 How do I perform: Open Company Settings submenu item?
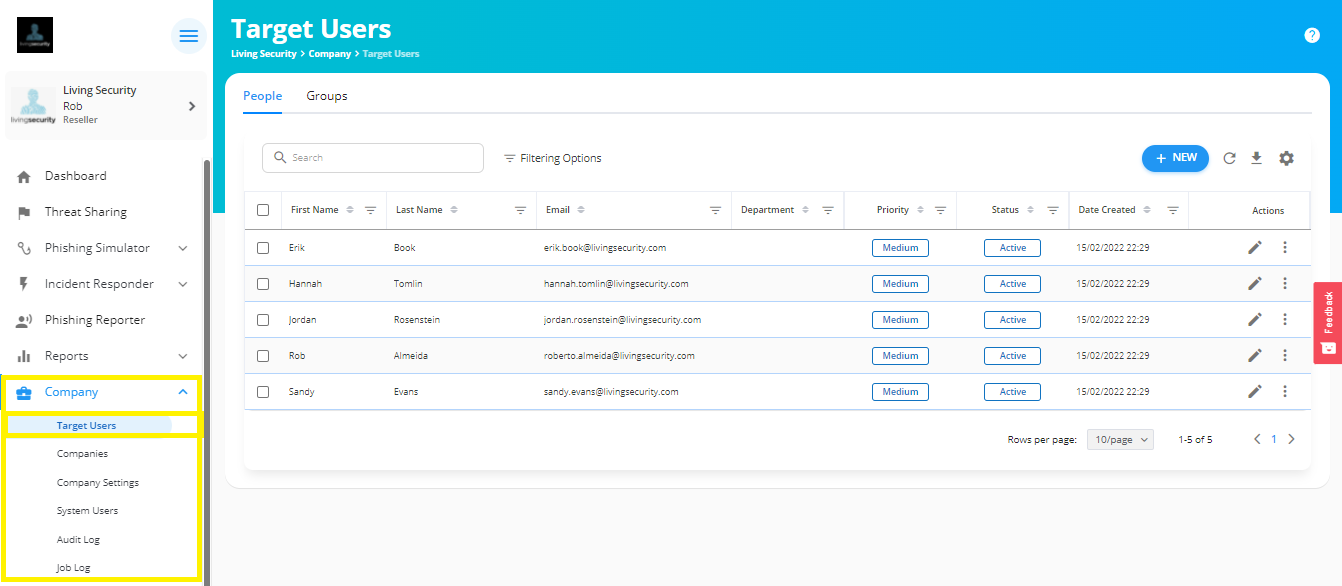[x=98, y=483]
